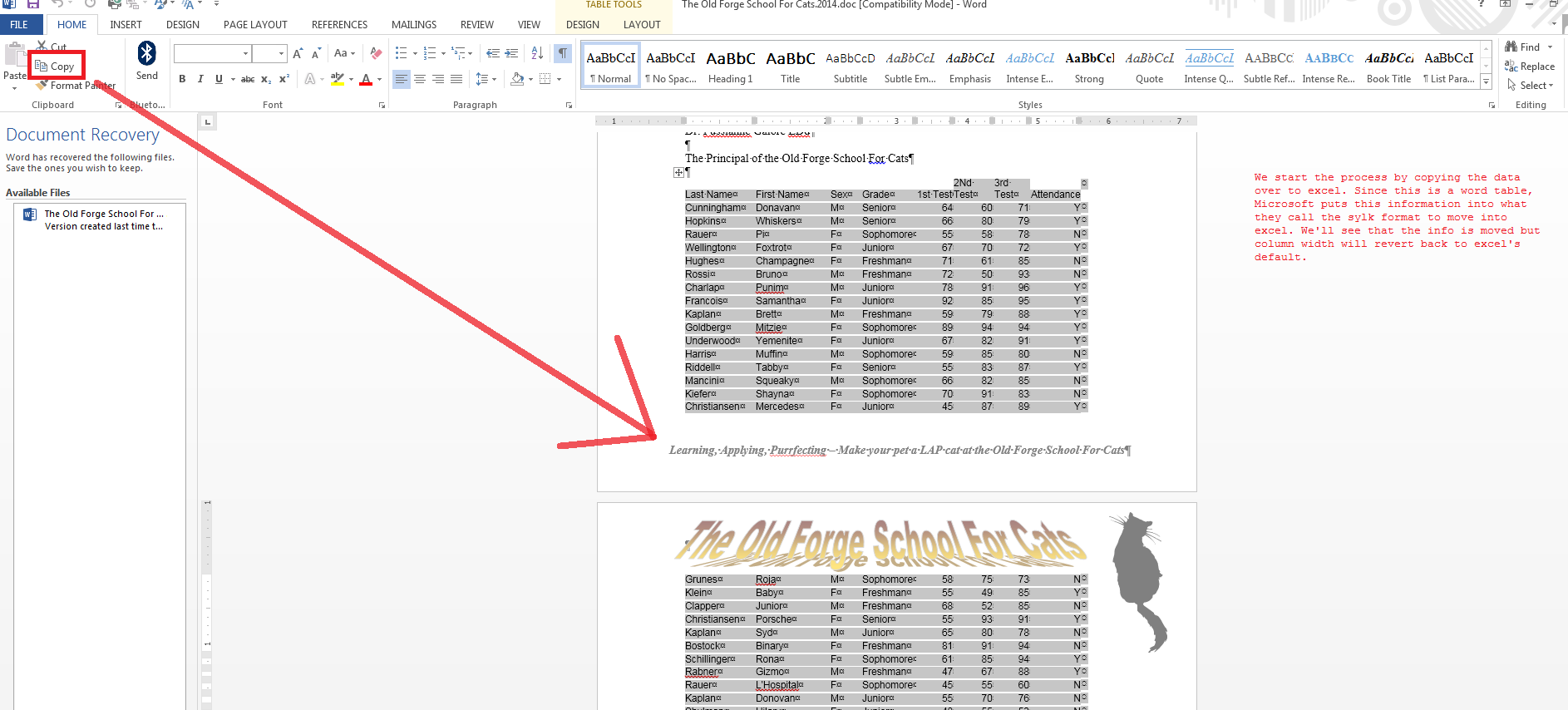1568x710 pixels.
Task: Click Replace in Editing group
Action: pyautogui.click(x=1530, y=67)
